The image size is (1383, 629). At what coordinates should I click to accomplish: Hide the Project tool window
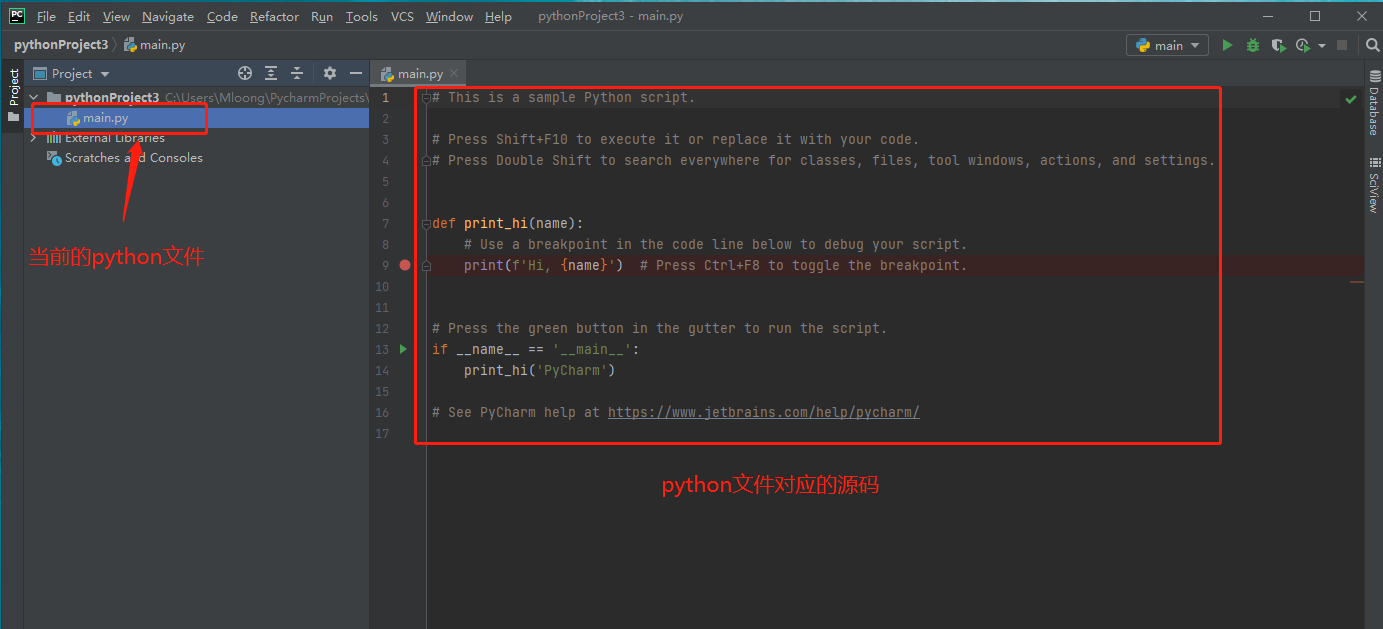[356, 73]
